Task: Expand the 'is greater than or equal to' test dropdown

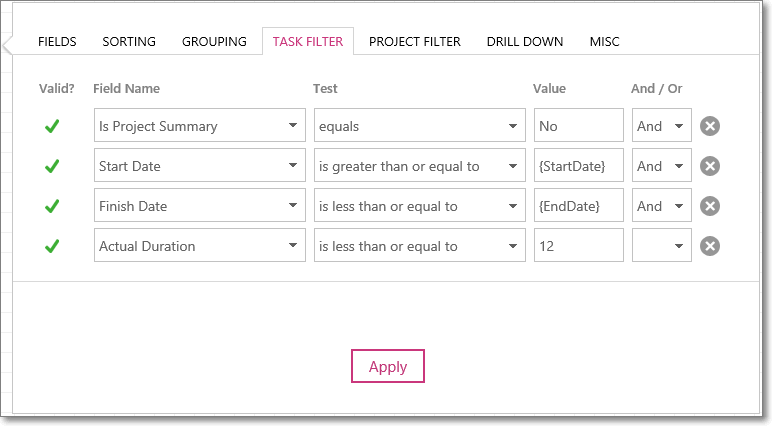Action: 419,165
